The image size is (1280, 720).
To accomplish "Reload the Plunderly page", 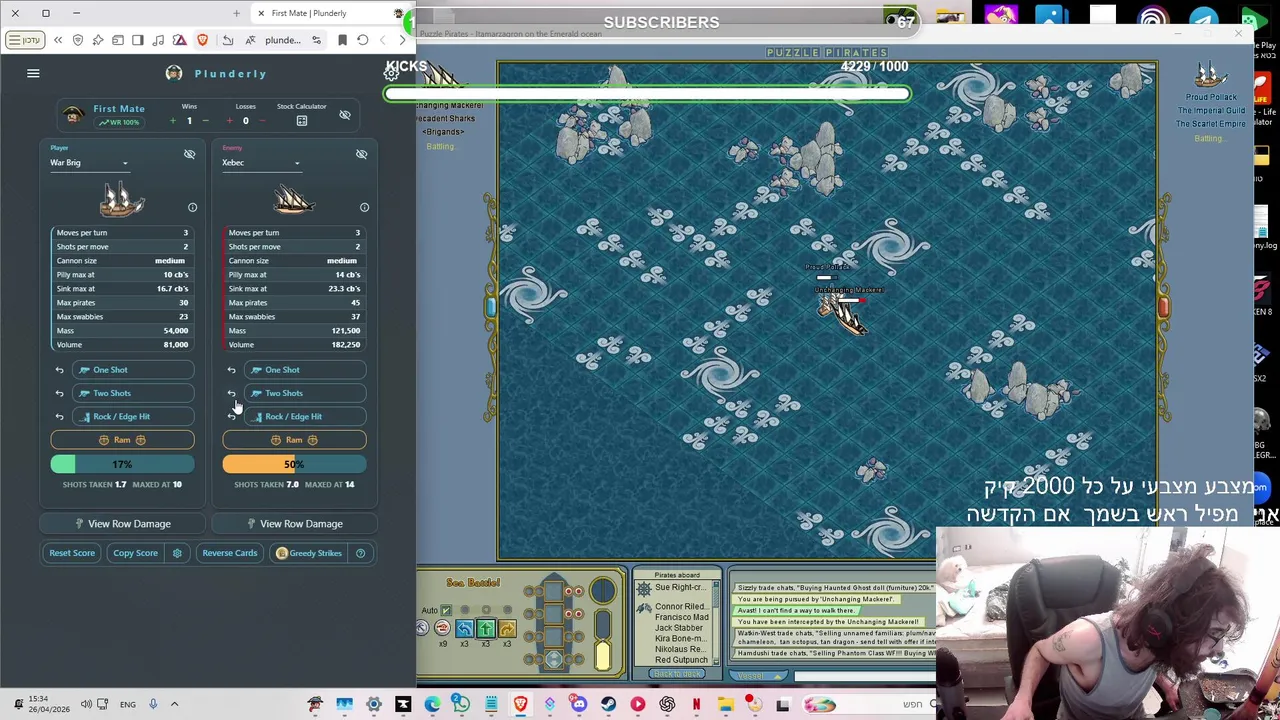I will pyautogui.click(x=362, y=40).
